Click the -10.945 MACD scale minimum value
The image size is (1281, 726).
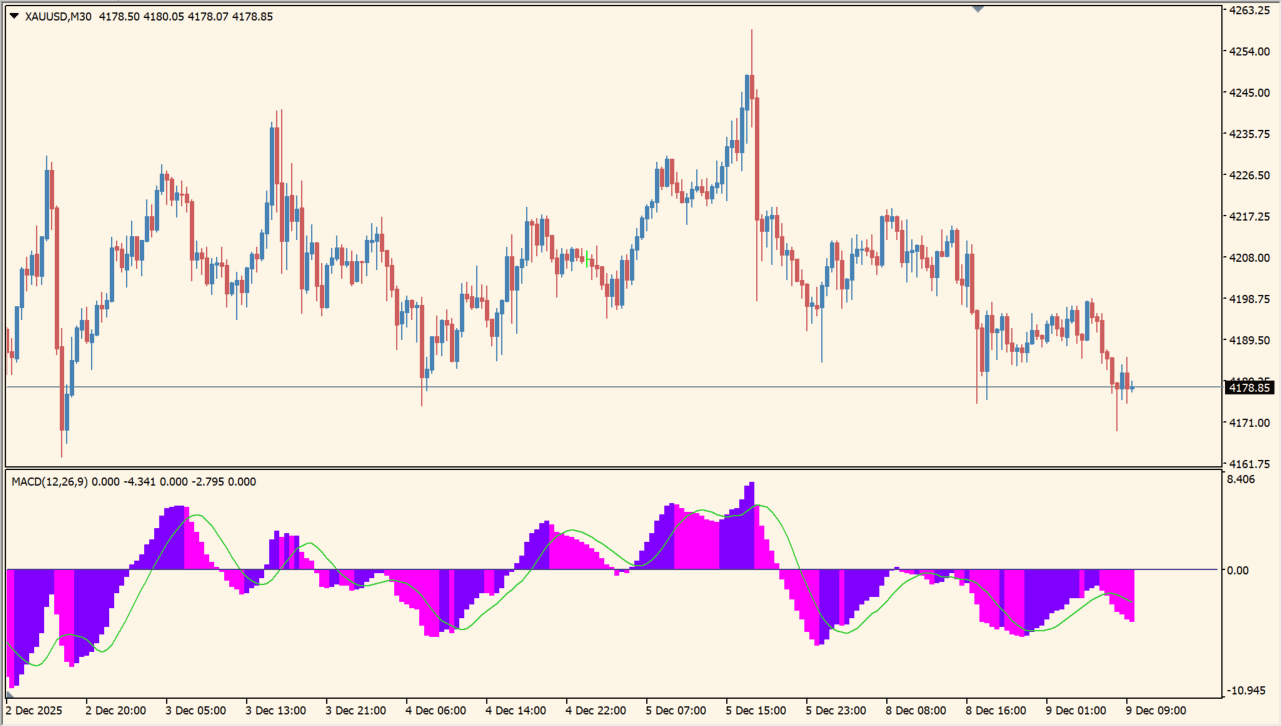pyautogui.click(x=1245, y=691)
